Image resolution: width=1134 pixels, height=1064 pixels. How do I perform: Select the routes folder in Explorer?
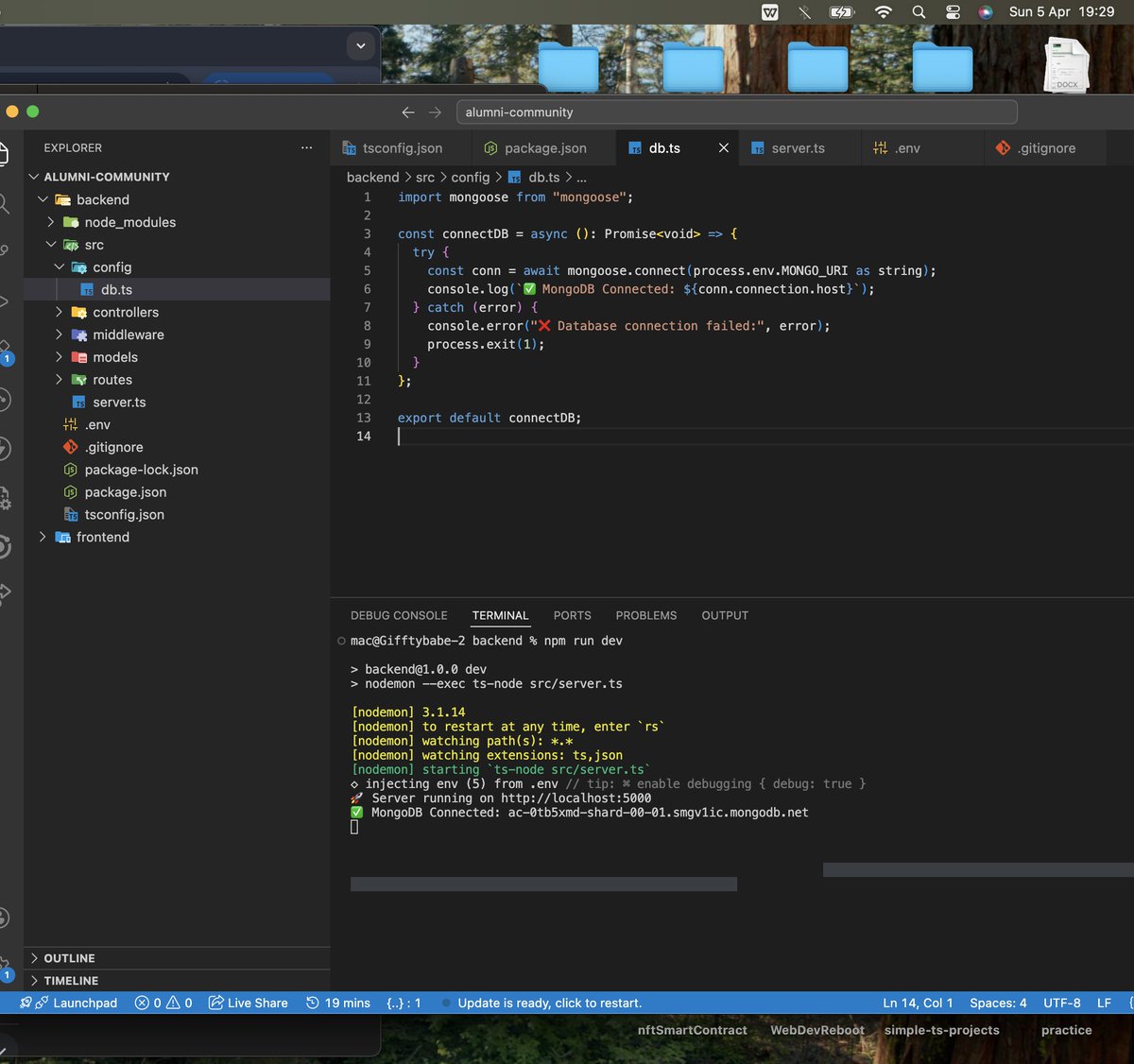(177, 380)
